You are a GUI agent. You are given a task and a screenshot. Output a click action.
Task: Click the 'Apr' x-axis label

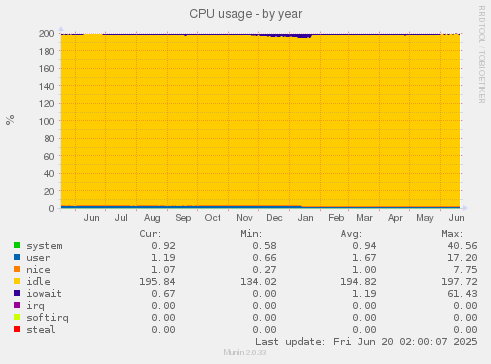coord(395,218)
